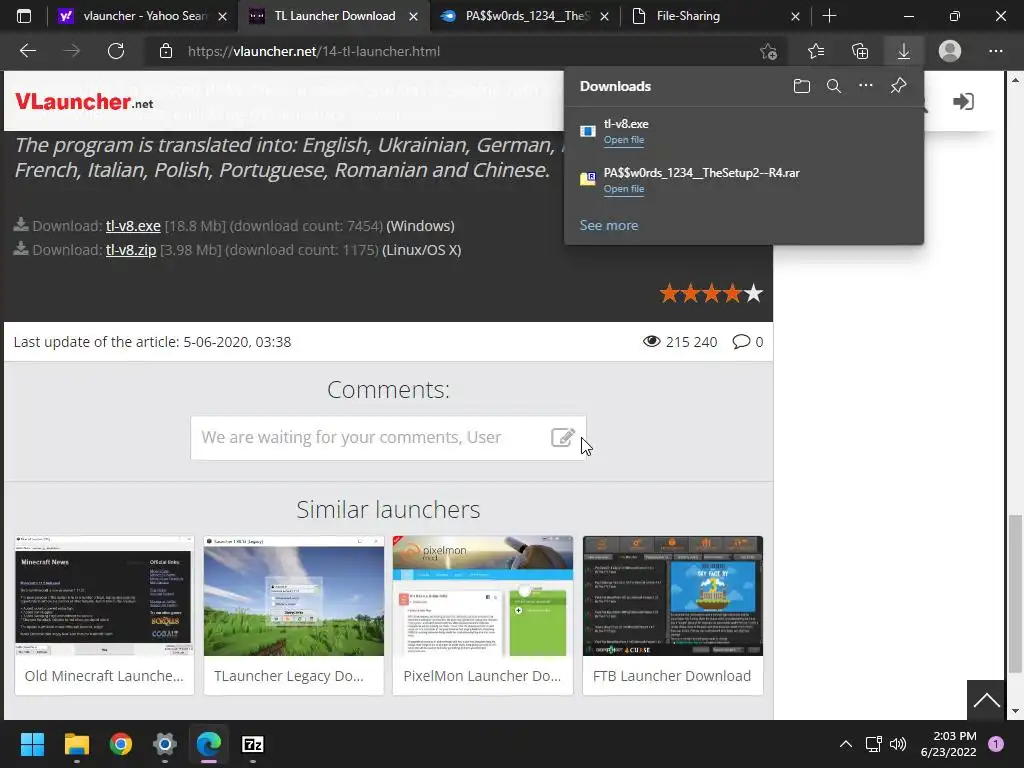The height and width of the screenshot is (768, 1024).
Task: Close the TL Launcher Download tab
Action: pyautogui.click(x=413, y=16)
